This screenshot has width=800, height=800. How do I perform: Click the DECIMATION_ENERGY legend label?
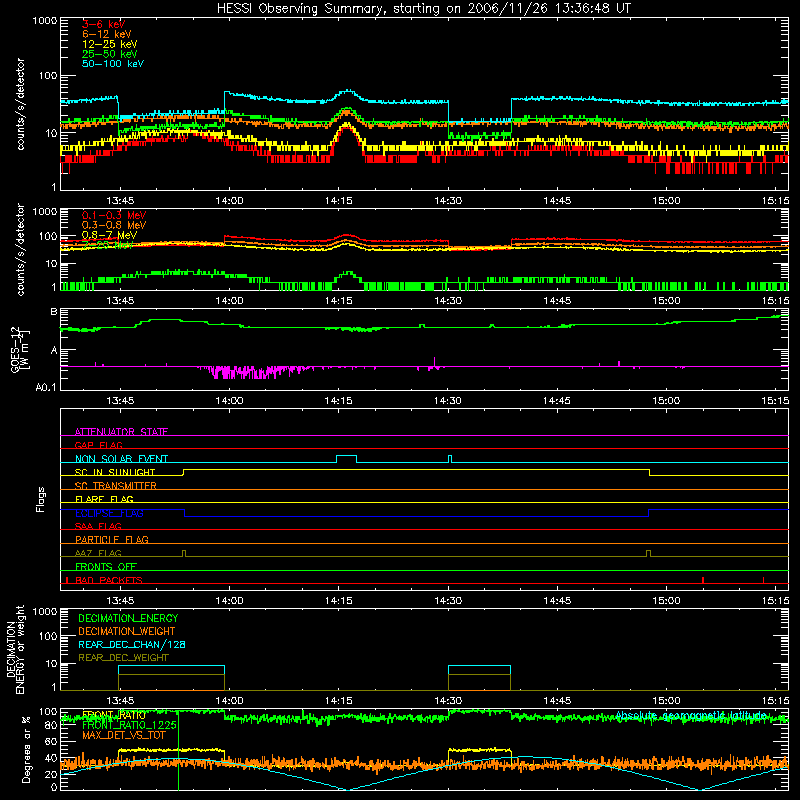click(x=128, y=618)
